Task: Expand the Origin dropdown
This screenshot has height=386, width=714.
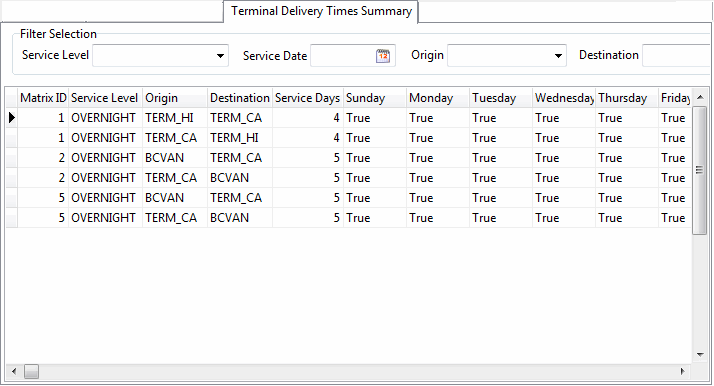Action: pyautogui.click(x=558, y=56)
